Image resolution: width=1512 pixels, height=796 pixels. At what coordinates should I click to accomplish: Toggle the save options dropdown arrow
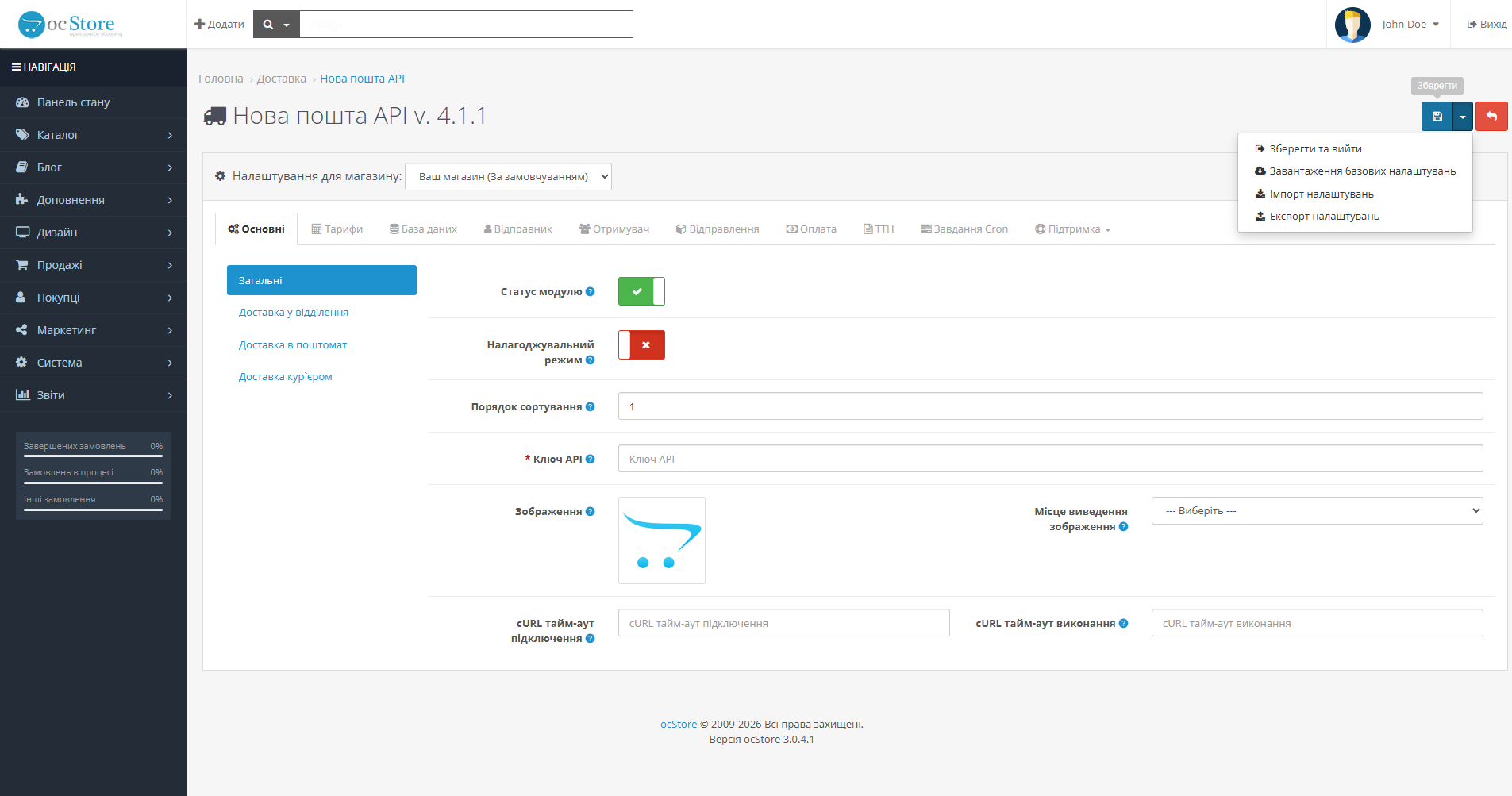tap(1462, 117)
